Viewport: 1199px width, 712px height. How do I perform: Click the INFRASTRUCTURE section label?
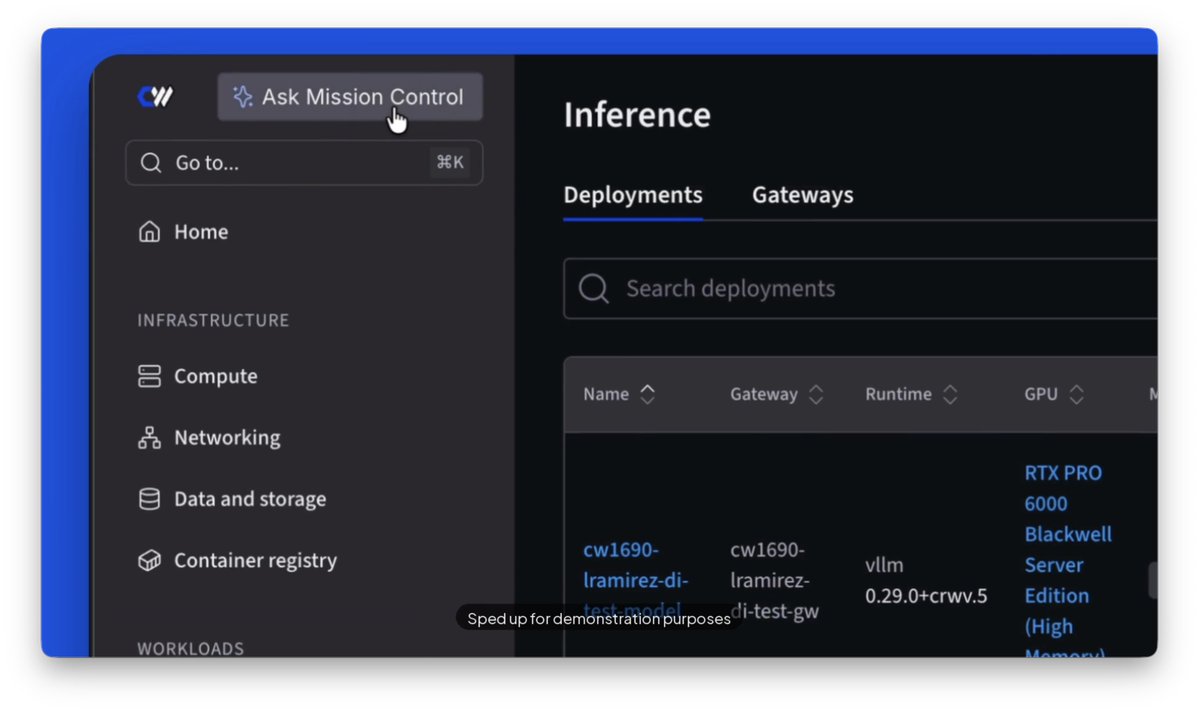coord(213,320)
